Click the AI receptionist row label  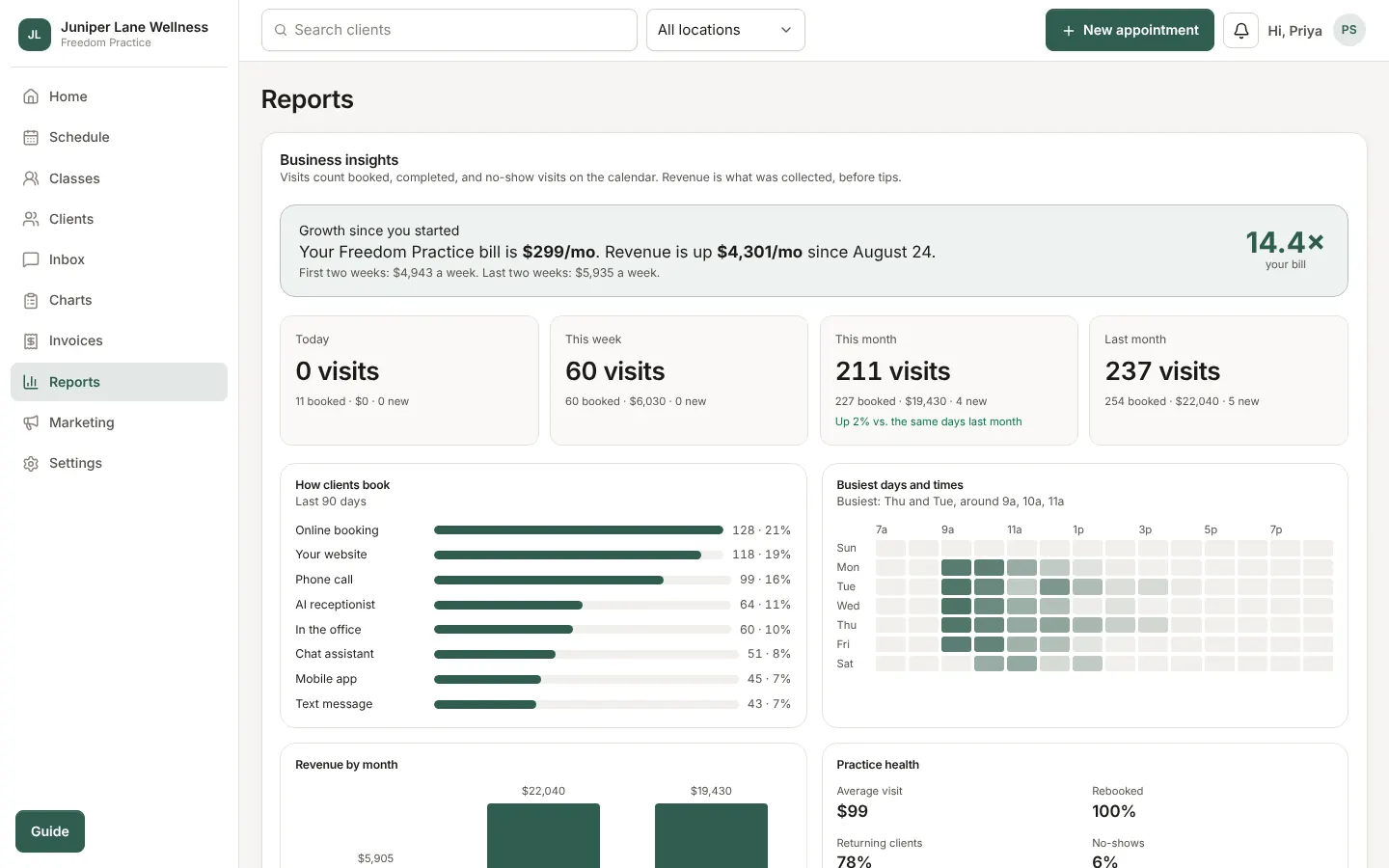point(335,605)
